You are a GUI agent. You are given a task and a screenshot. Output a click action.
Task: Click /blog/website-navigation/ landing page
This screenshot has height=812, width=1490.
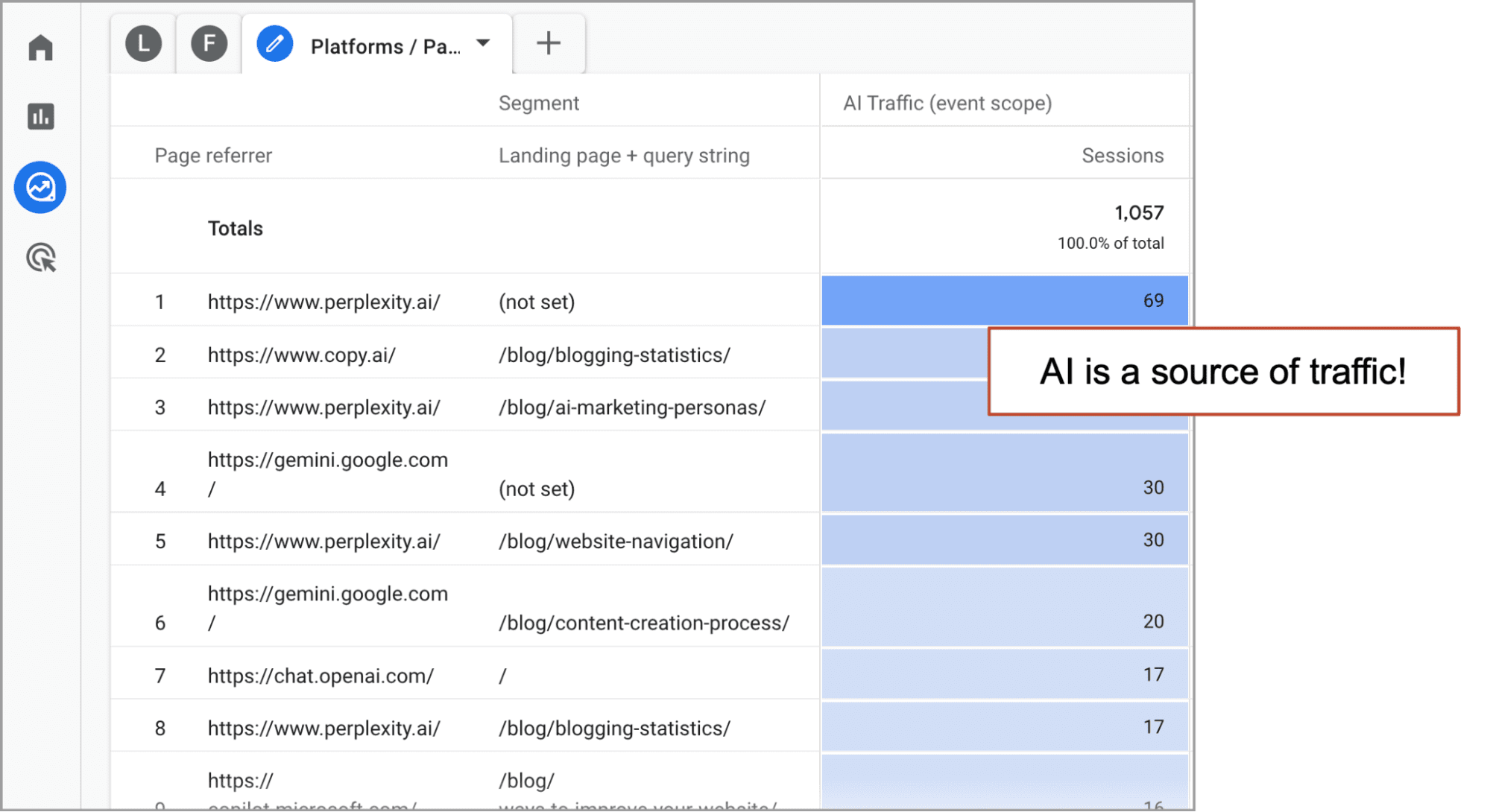[x=616, y=542]
